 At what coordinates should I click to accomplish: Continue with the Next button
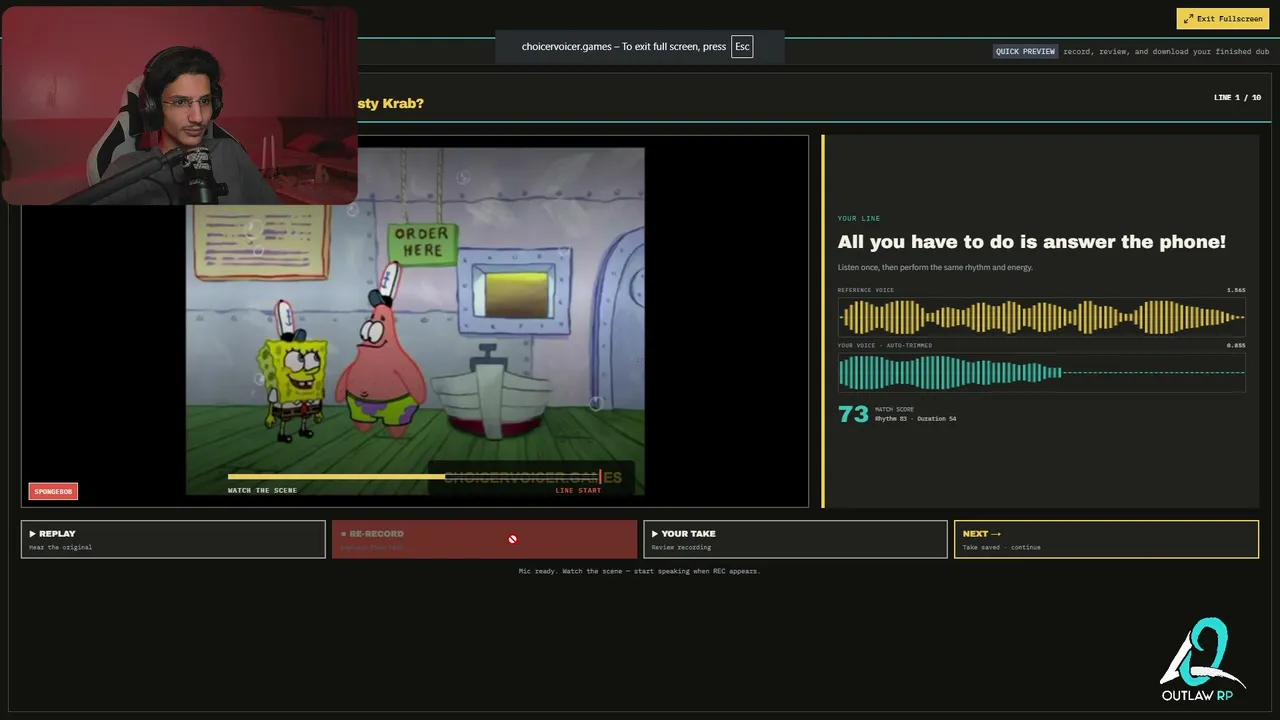coord(1106,539)
